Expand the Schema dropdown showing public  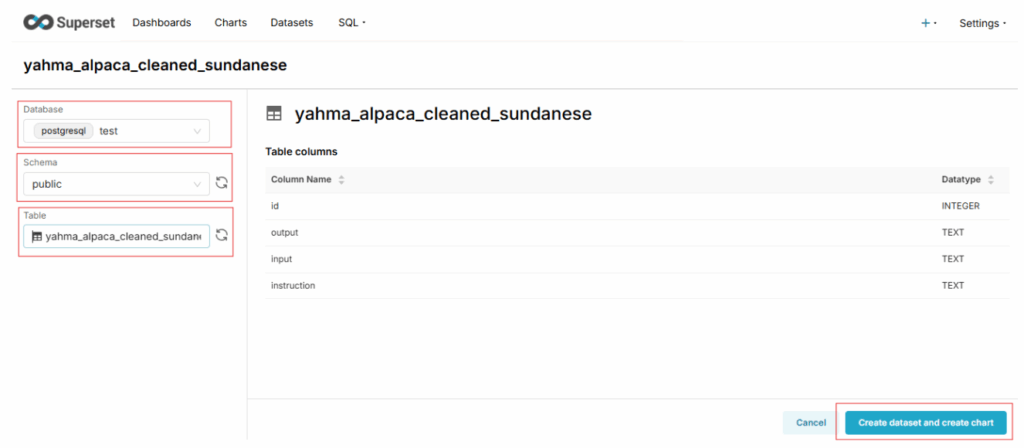click(197, 184)
